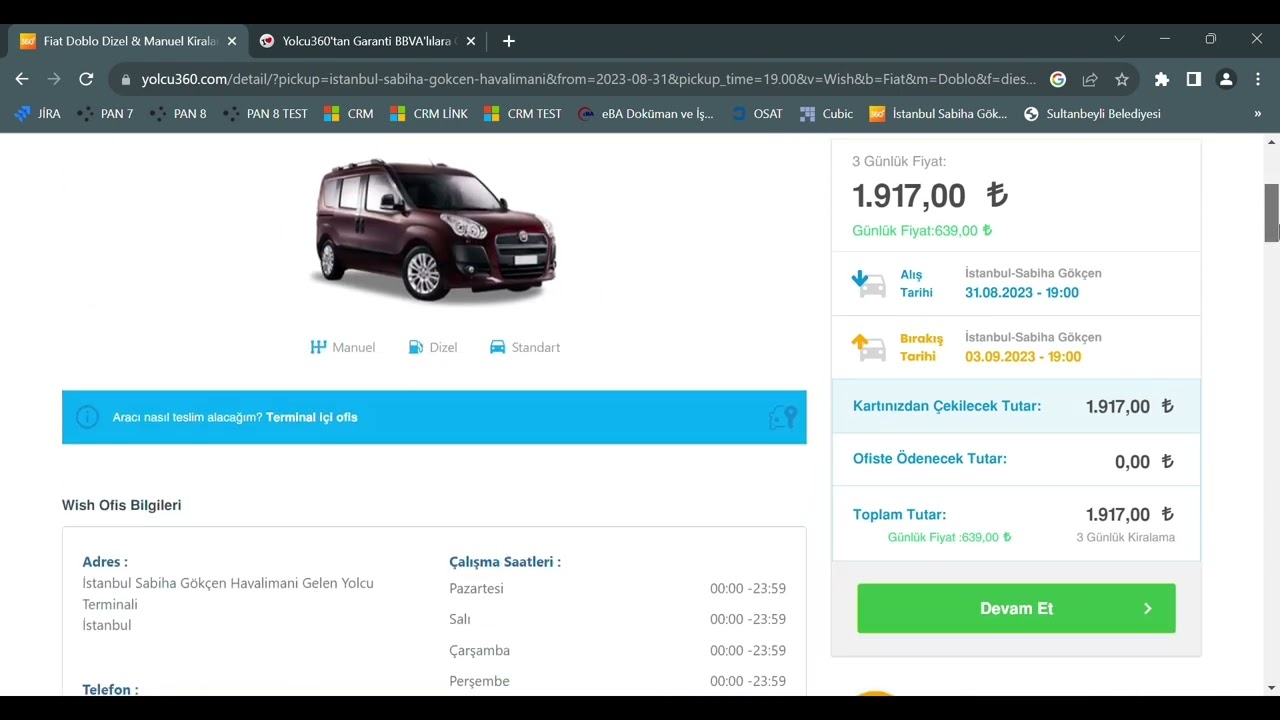Click the Manuel gearbox icon
1280x720 pixels.
click(x=318, y=347)
